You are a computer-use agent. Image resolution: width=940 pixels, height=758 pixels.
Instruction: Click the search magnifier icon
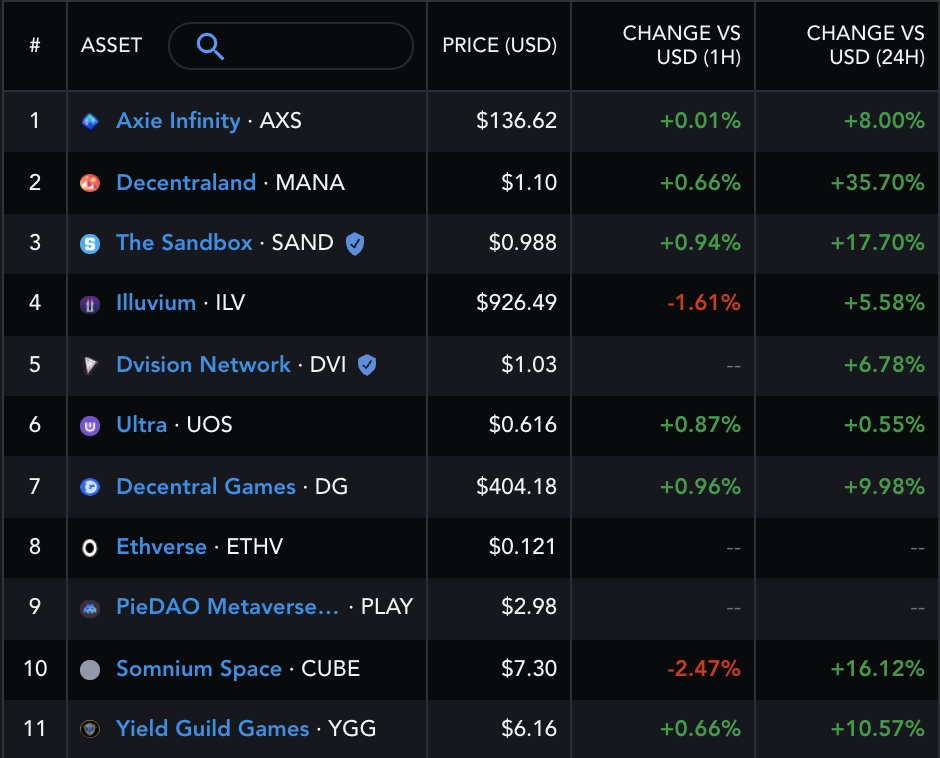tap(210, 46)
